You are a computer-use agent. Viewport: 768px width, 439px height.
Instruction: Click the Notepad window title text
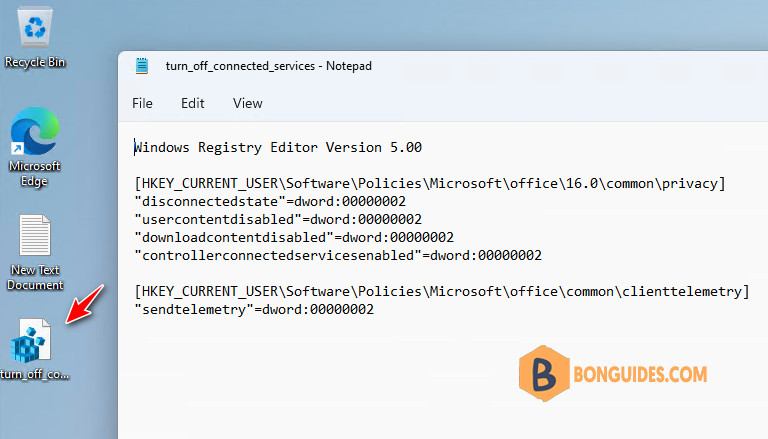(268, 66)
